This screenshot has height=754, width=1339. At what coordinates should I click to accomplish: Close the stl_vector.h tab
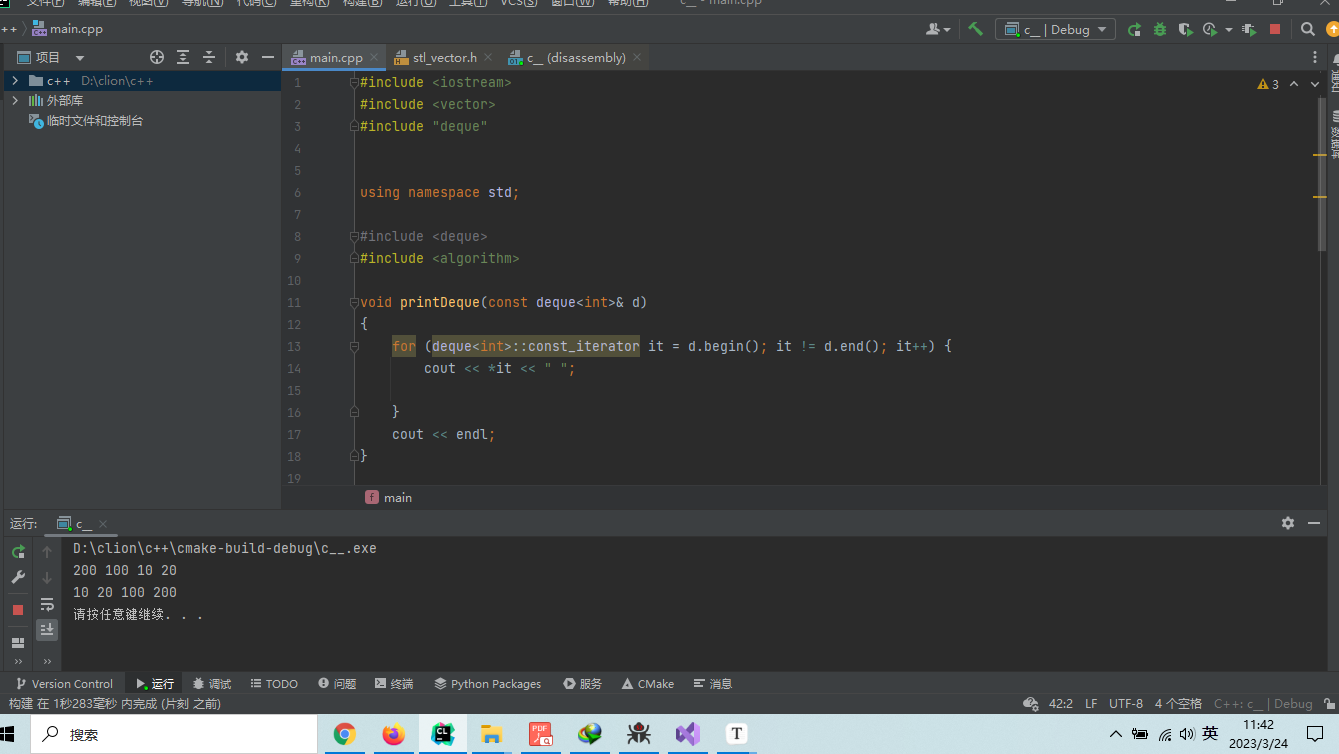tap(487, 58)
